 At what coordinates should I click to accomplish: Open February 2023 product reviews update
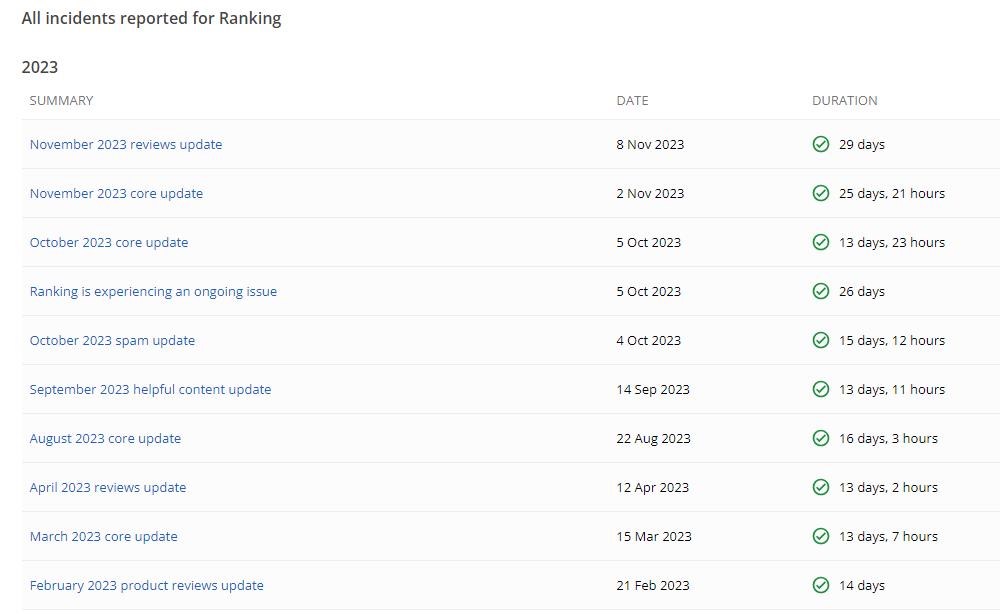pos(147,585)
